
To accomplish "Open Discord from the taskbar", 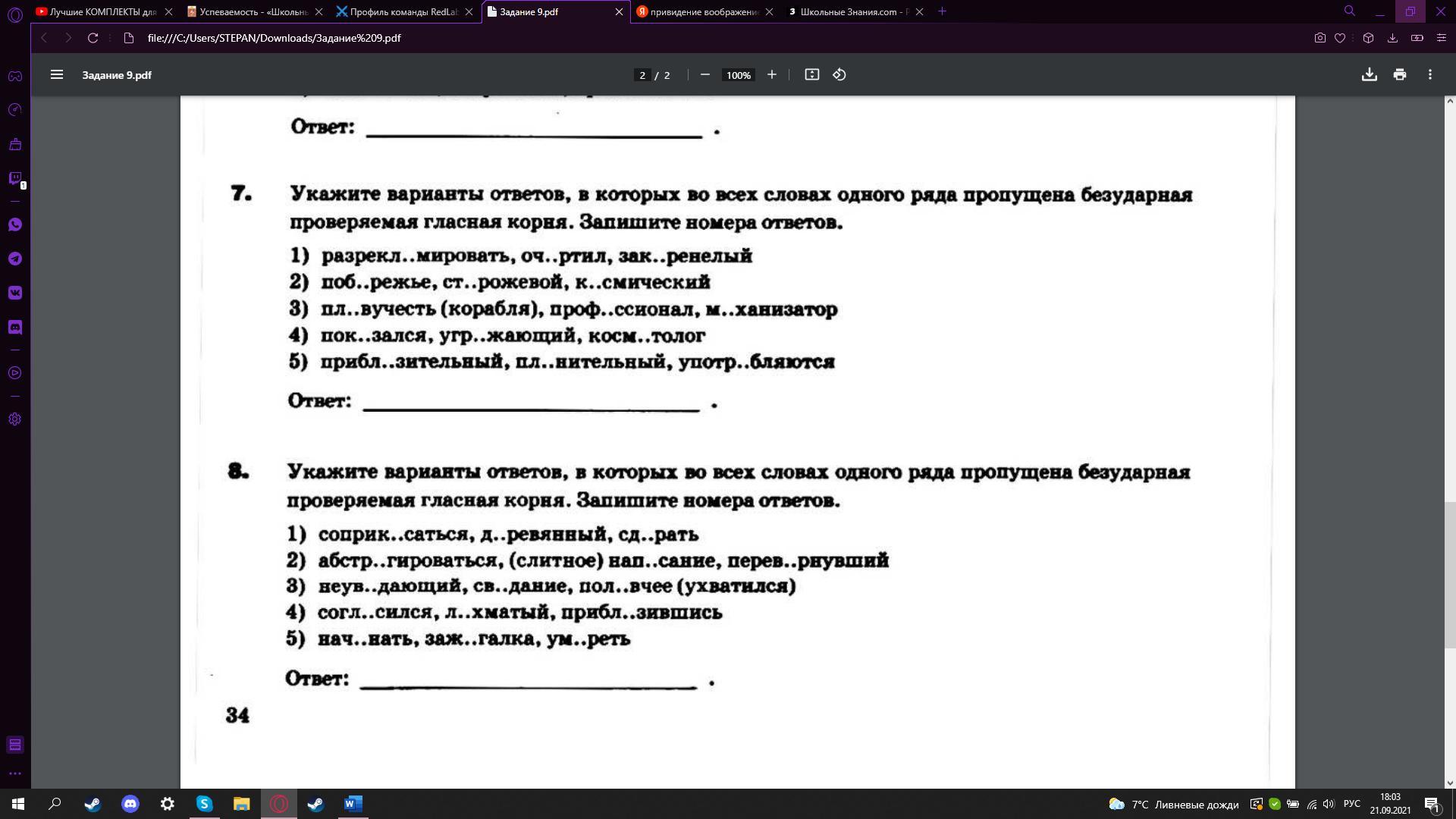I will pos(130,804).
